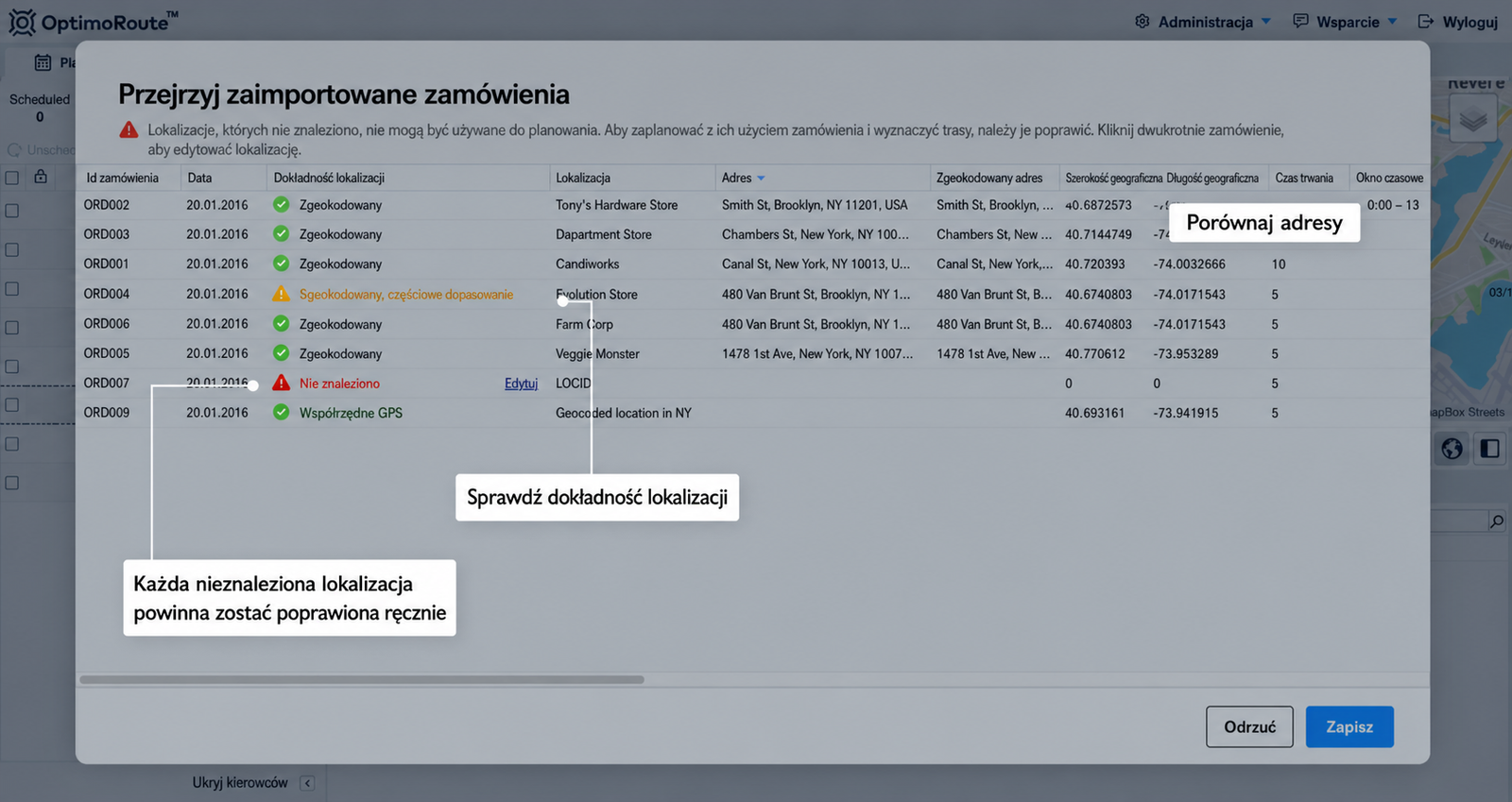Click the Lokalizacja column header

(583, 178)
